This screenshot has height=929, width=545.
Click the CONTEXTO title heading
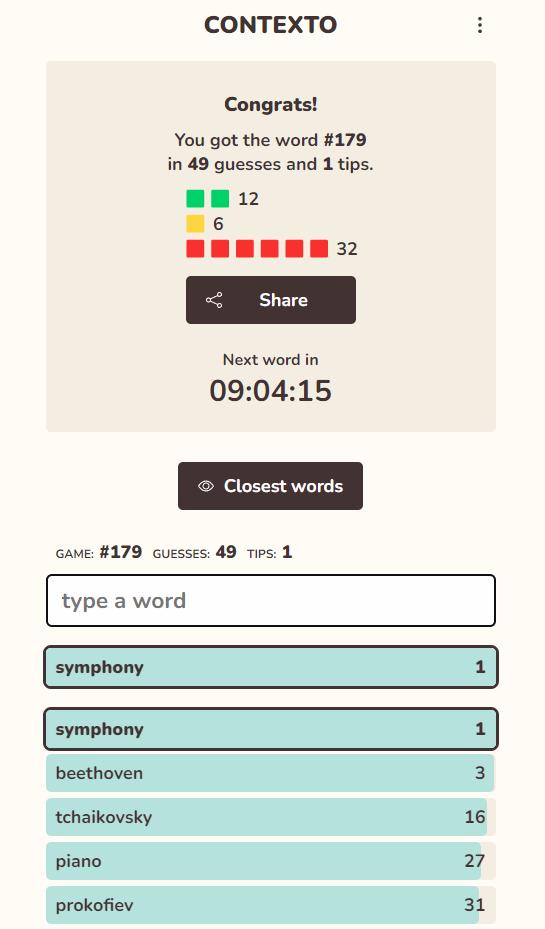pyautogui.click(x=271, y=25)
